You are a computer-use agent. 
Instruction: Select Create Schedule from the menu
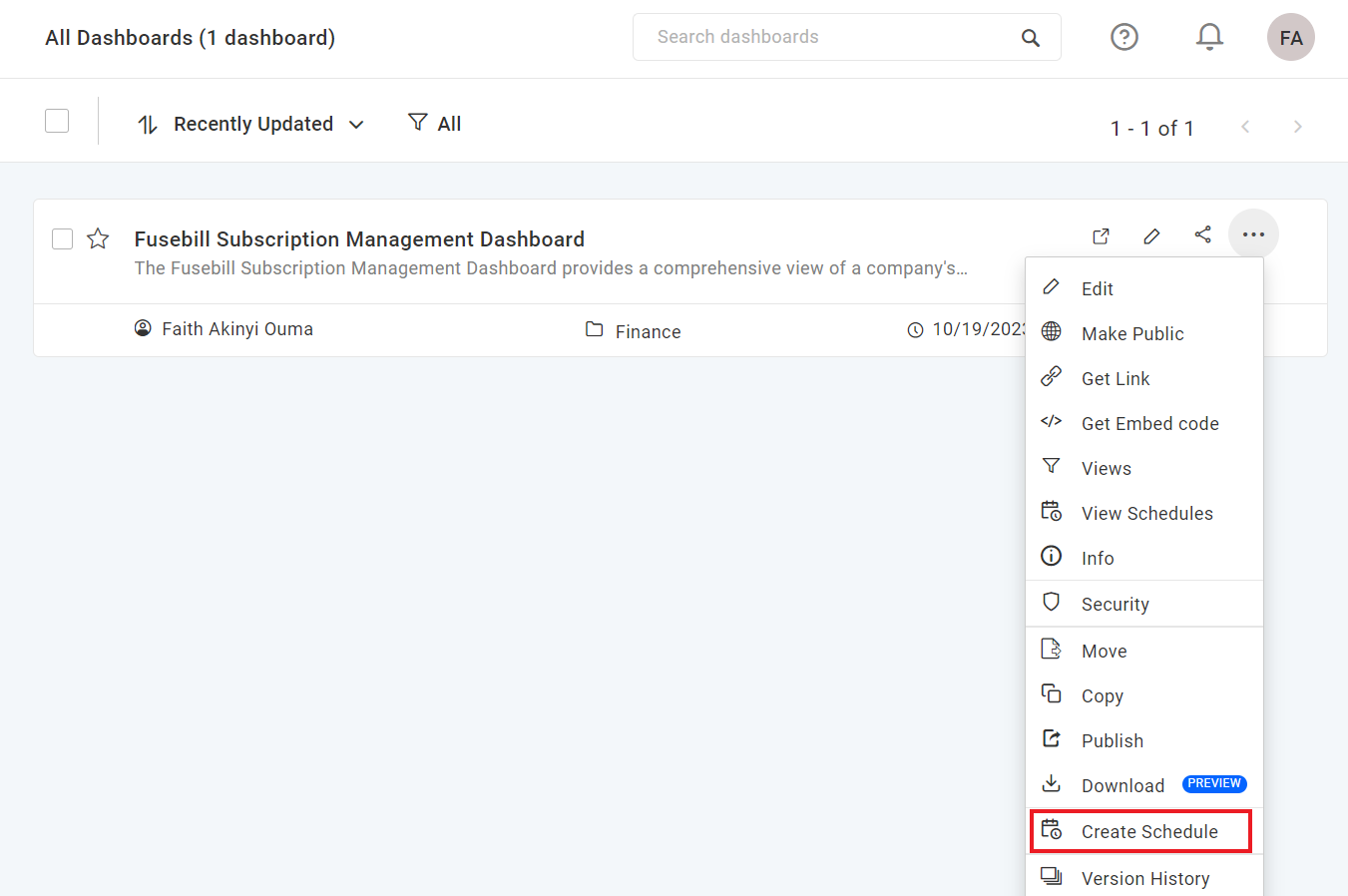1148,830
